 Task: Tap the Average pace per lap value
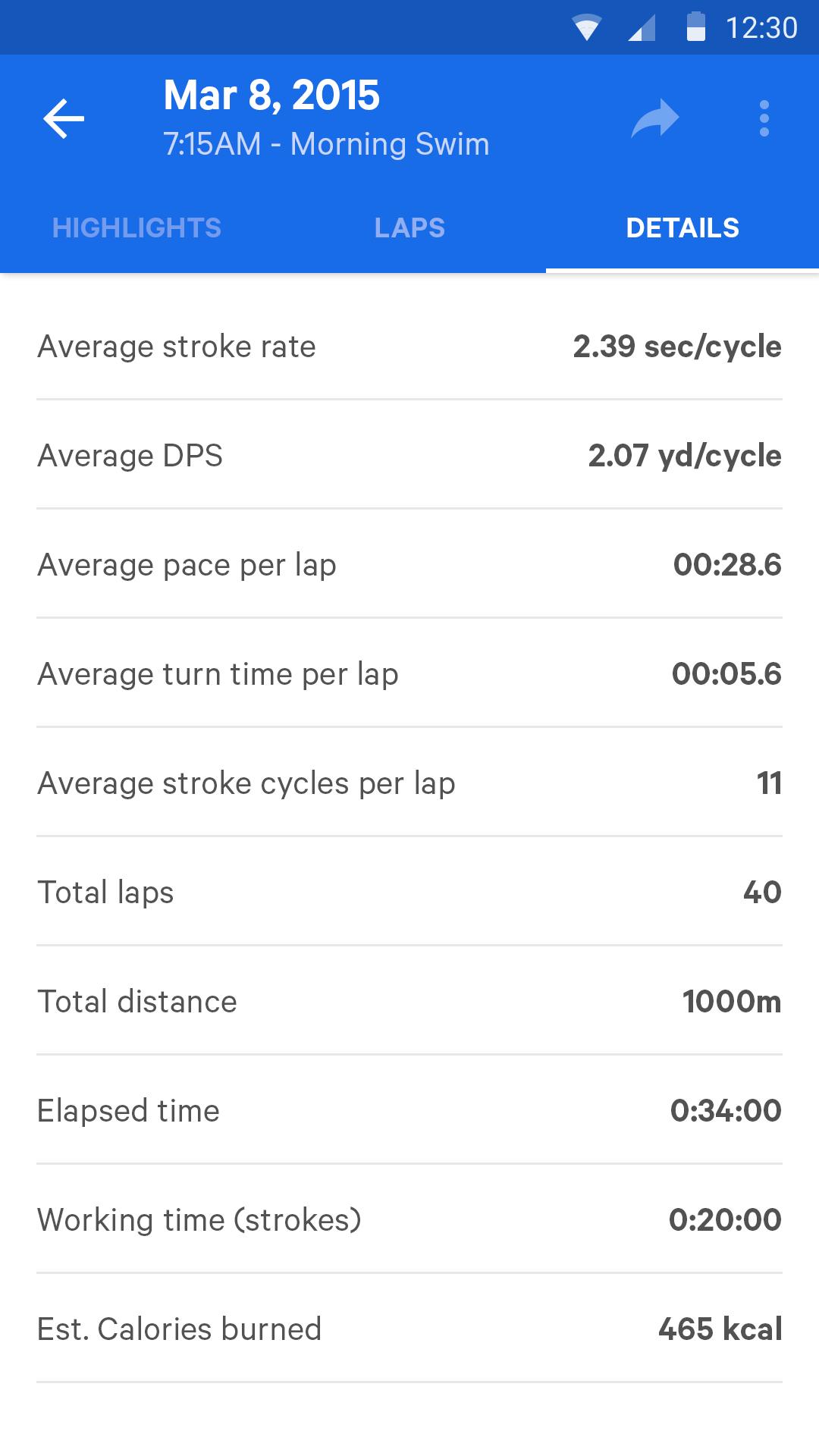727,565
